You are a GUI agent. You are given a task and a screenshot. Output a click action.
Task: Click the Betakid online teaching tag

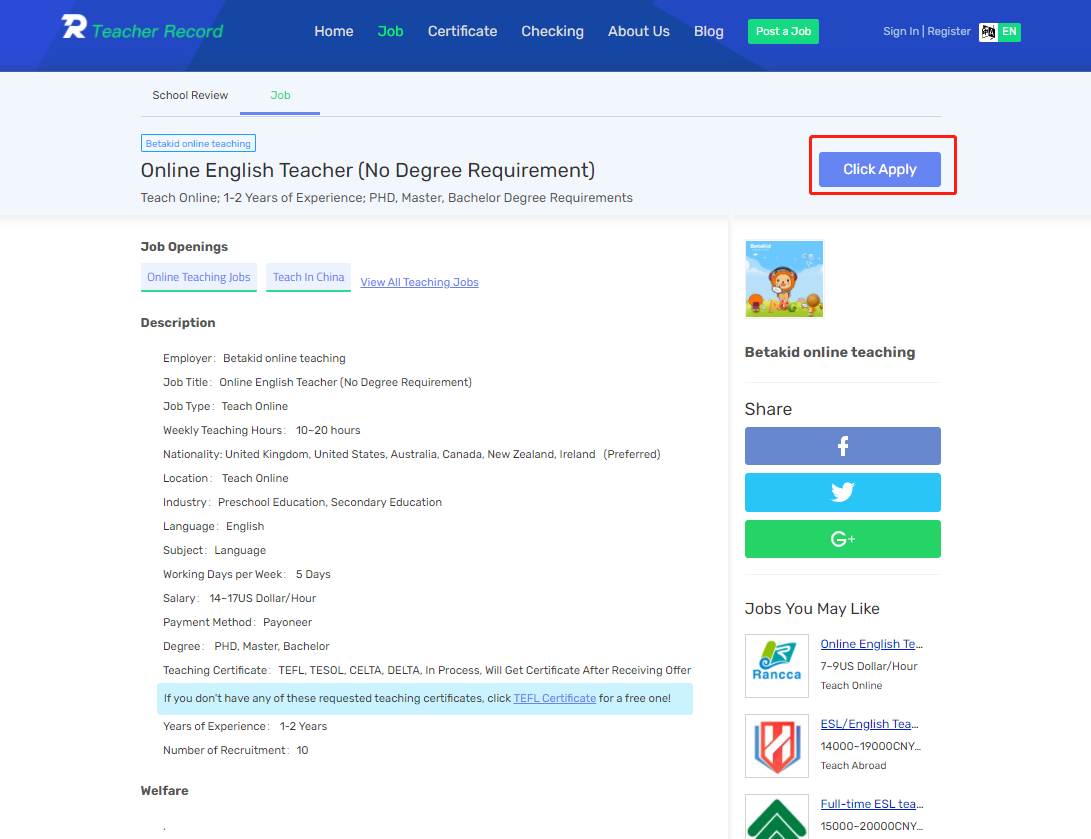[198, 143]
